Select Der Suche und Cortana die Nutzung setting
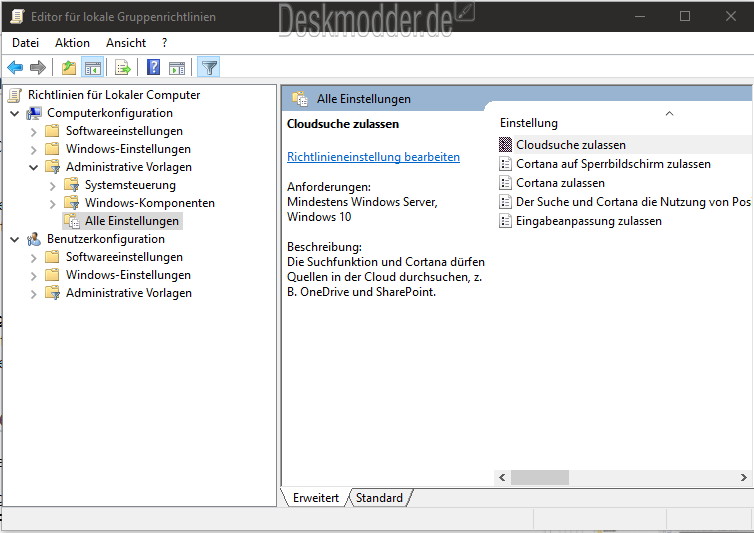The width and height of the screenshot is (754, 533). coord(633,202)
